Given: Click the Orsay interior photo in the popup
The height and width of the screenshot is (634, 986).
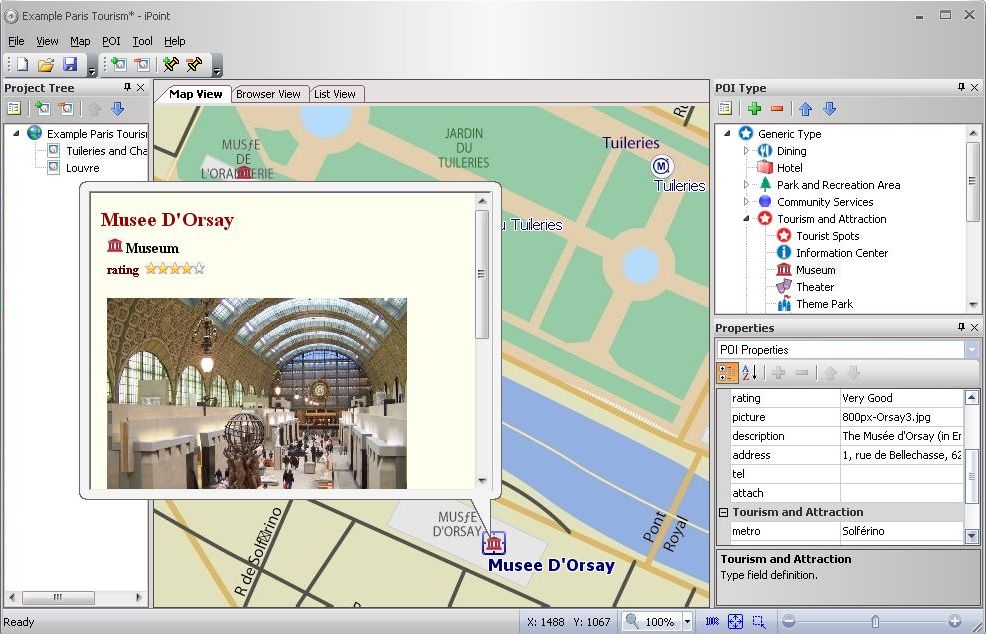Looking at the screenshot, I should [257, 393].
